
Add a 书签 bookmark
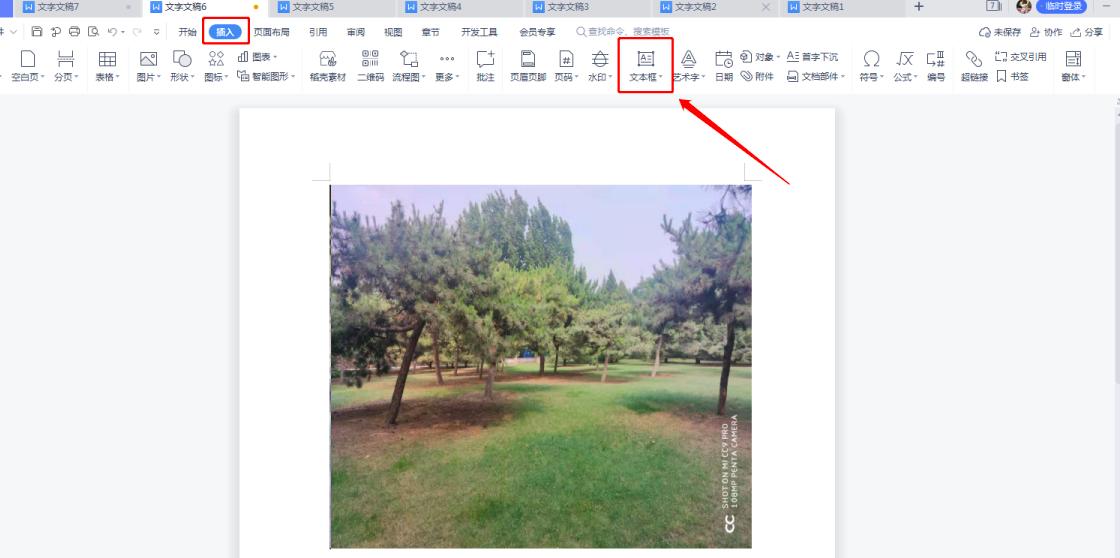tap(1012, 76)
